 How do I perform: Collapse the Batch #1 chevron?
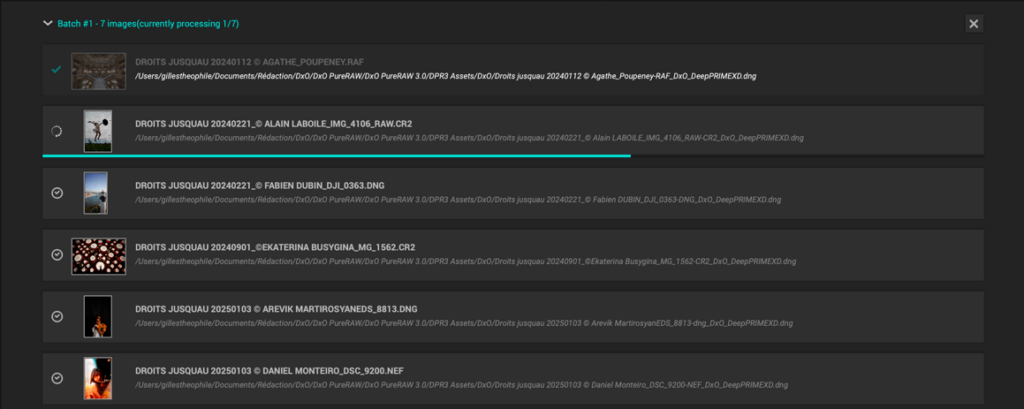tap(47, 24)
